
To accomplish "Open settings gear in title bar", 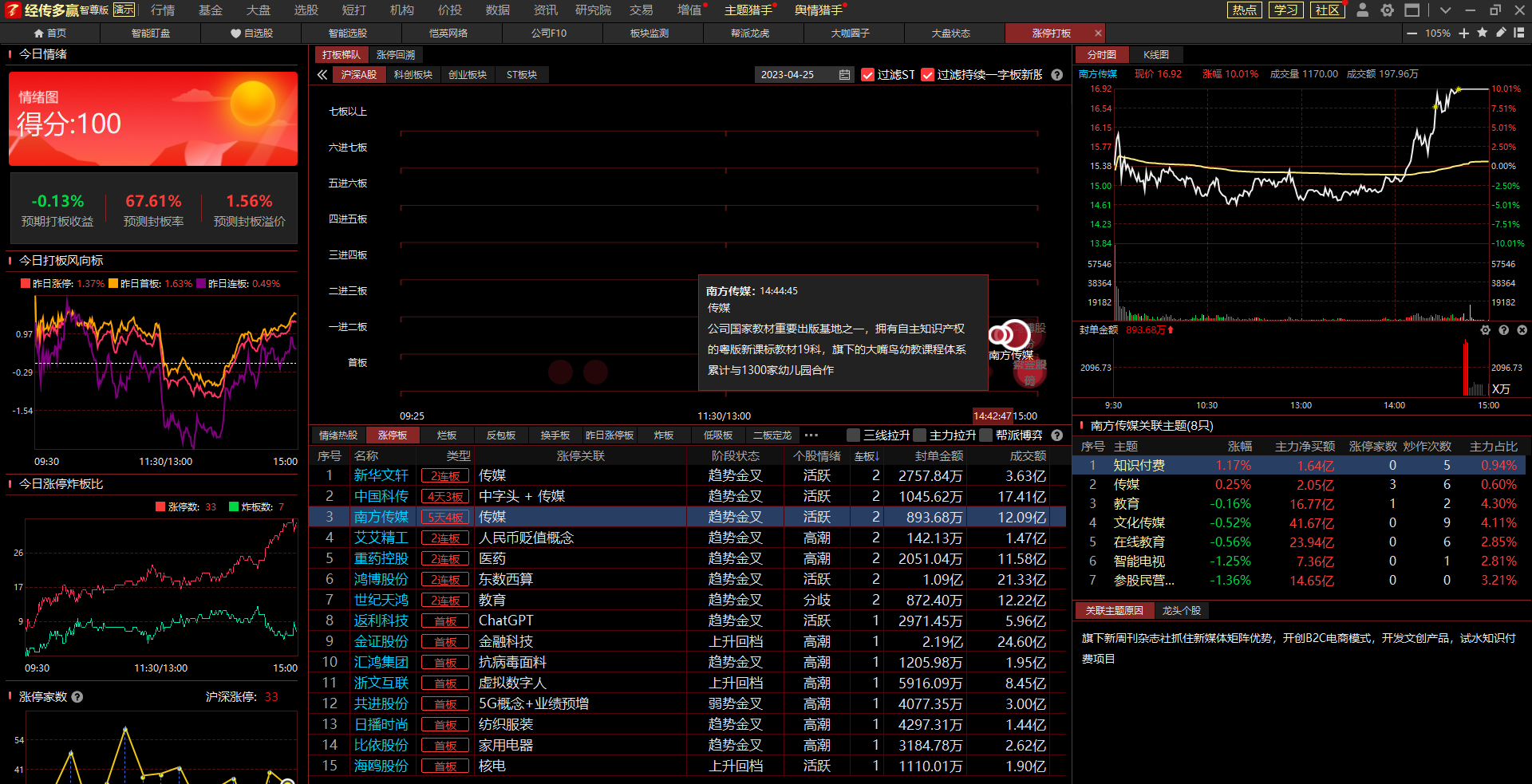I will pyautogui.click(x=1388, y=10).
